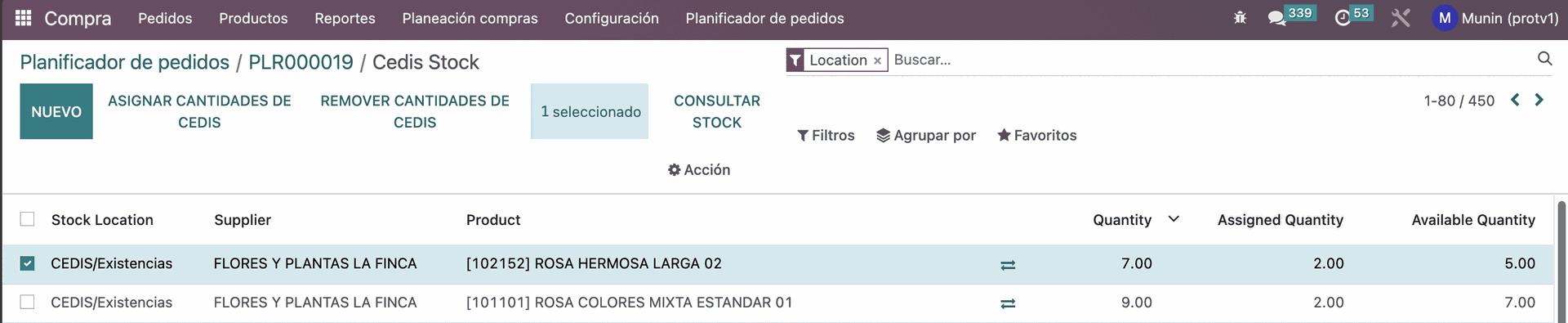Click the bug debug icon
Screen dimensions: 1568x323
pyautogui.click(x=1240, y=18)
